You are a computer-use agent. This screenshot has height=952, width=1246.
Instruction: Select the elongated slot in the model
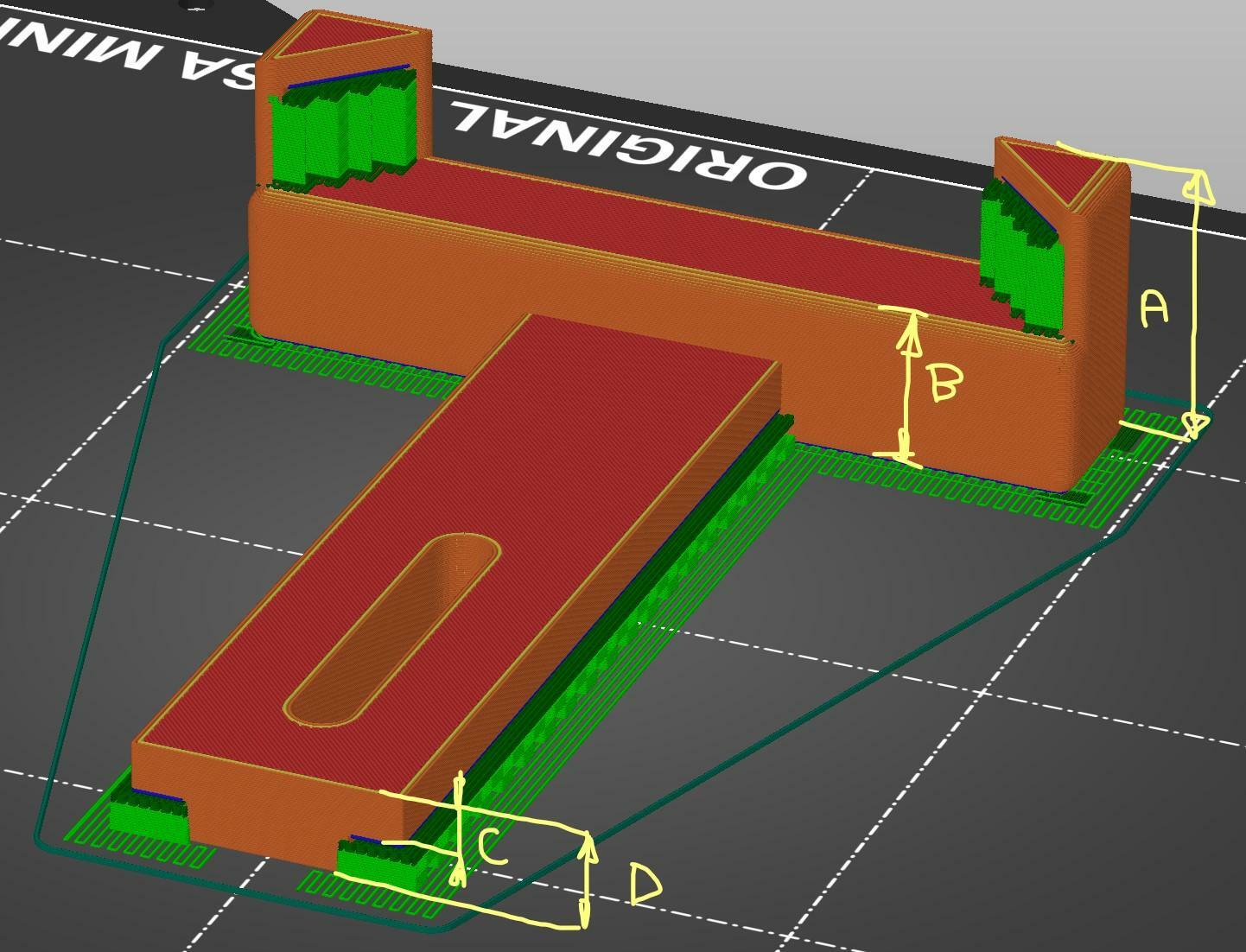394,631
